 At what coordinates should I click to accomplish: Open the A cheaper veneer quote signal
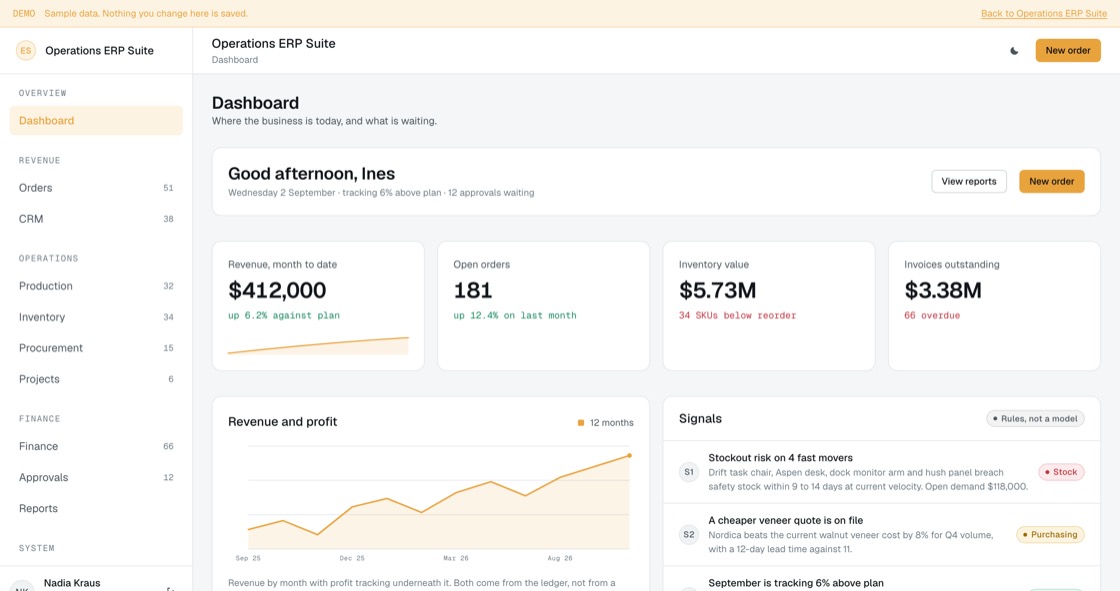(881, 535)
